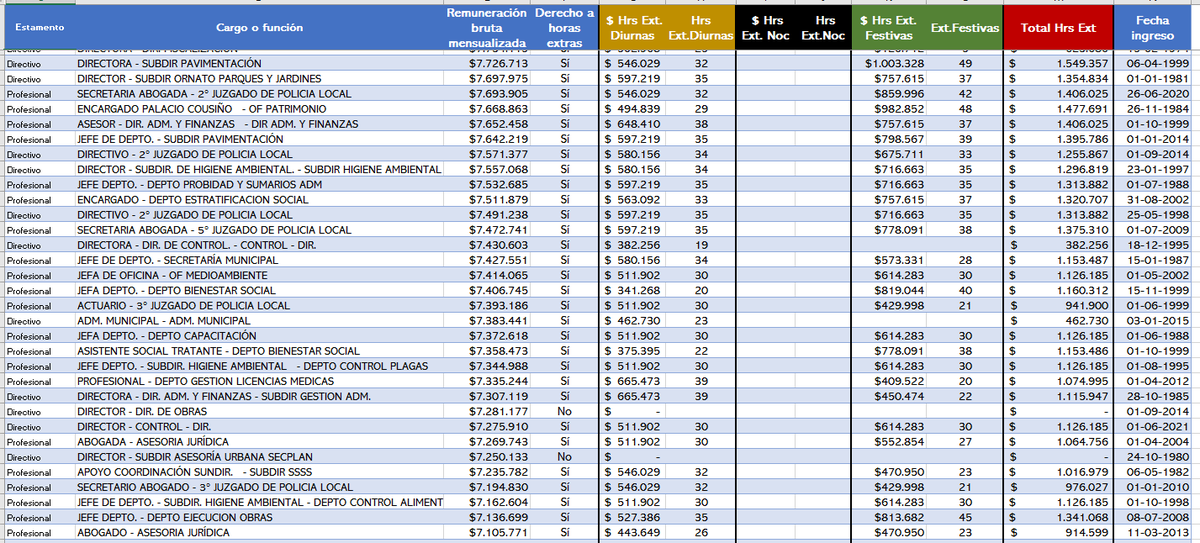
Task: Select the green '$ Hrs Ext. Festivas' header
Action: click(x=888, y=27)
